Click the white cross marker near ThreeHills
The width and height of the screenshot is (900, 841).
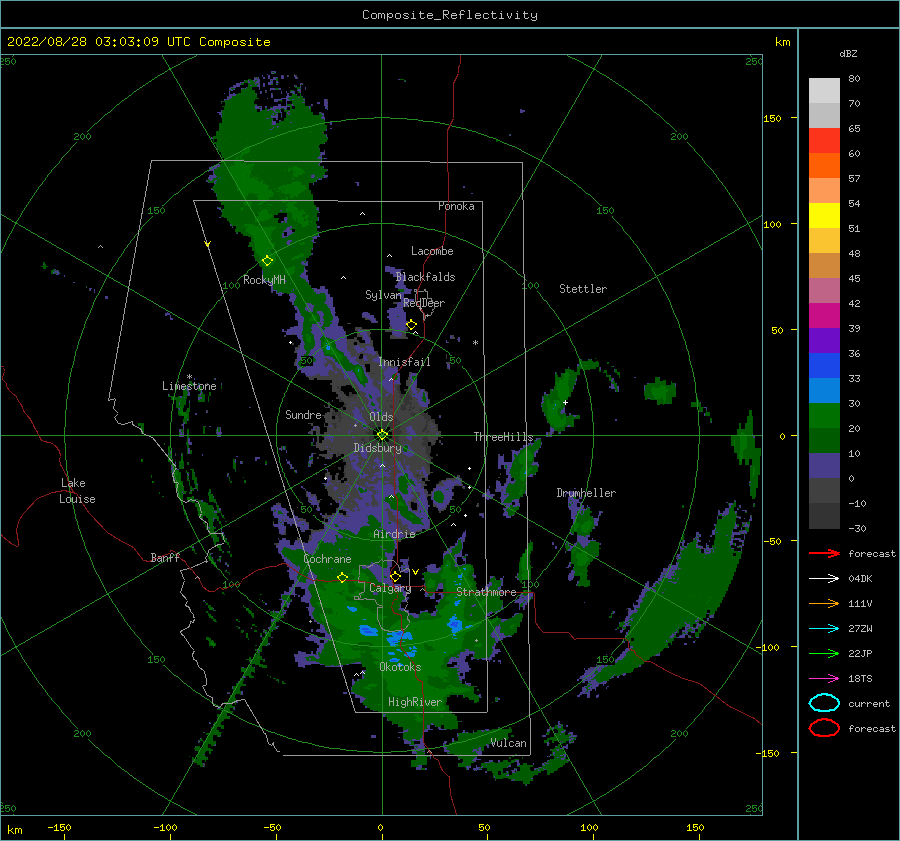pyautogui.click(x=565, y=402)
